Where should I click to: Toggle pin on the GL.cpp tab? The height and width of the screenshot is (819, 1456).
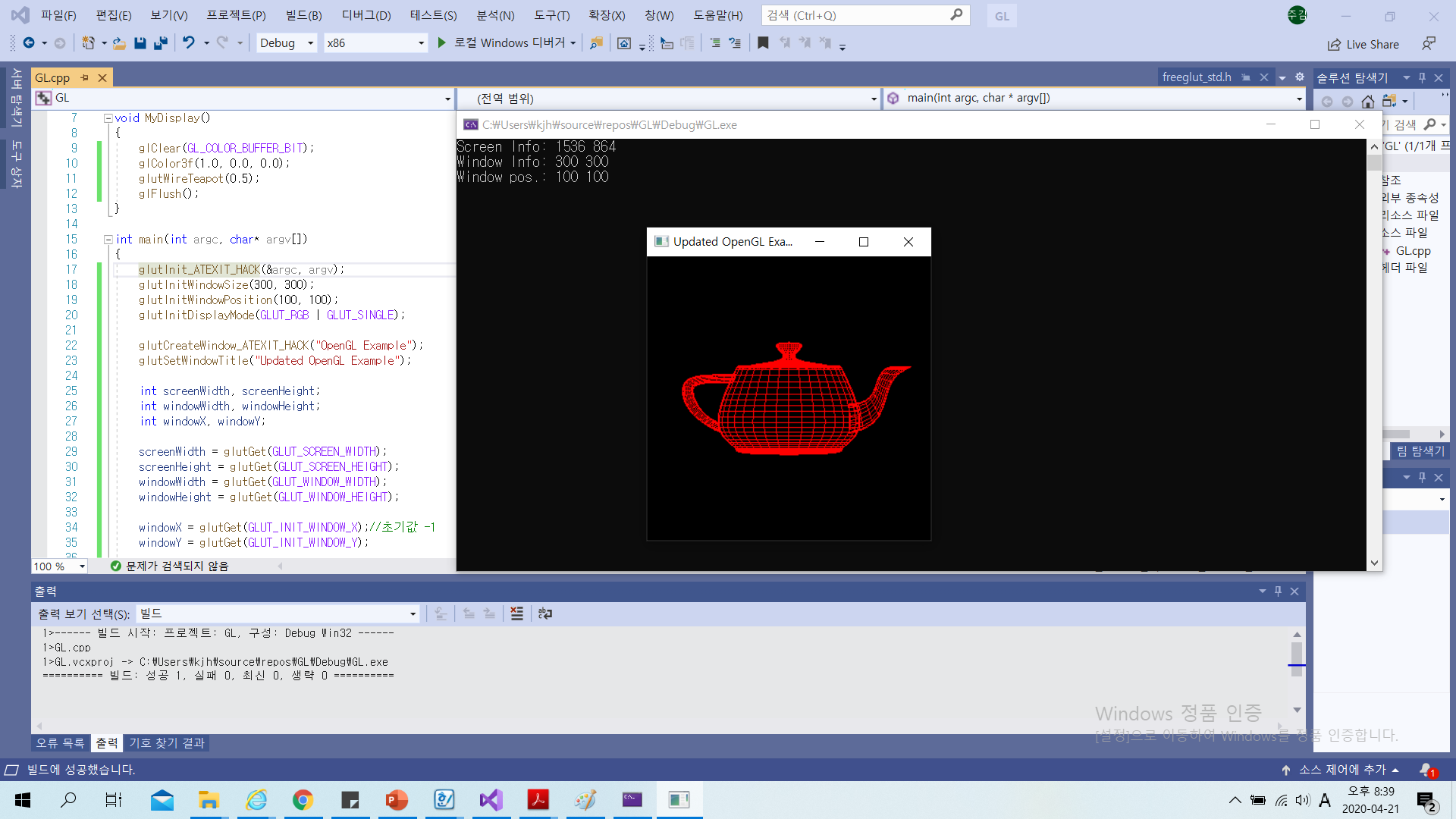click(85, 77)
